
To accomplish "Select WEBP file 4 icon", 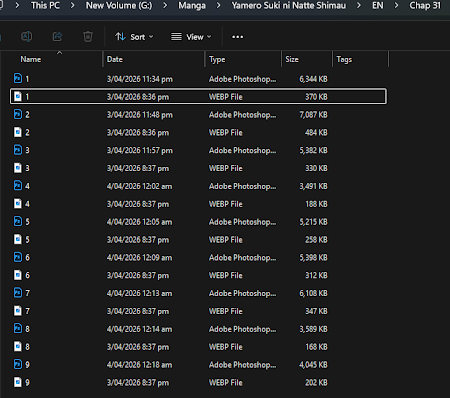I will (x=18, y=203).
